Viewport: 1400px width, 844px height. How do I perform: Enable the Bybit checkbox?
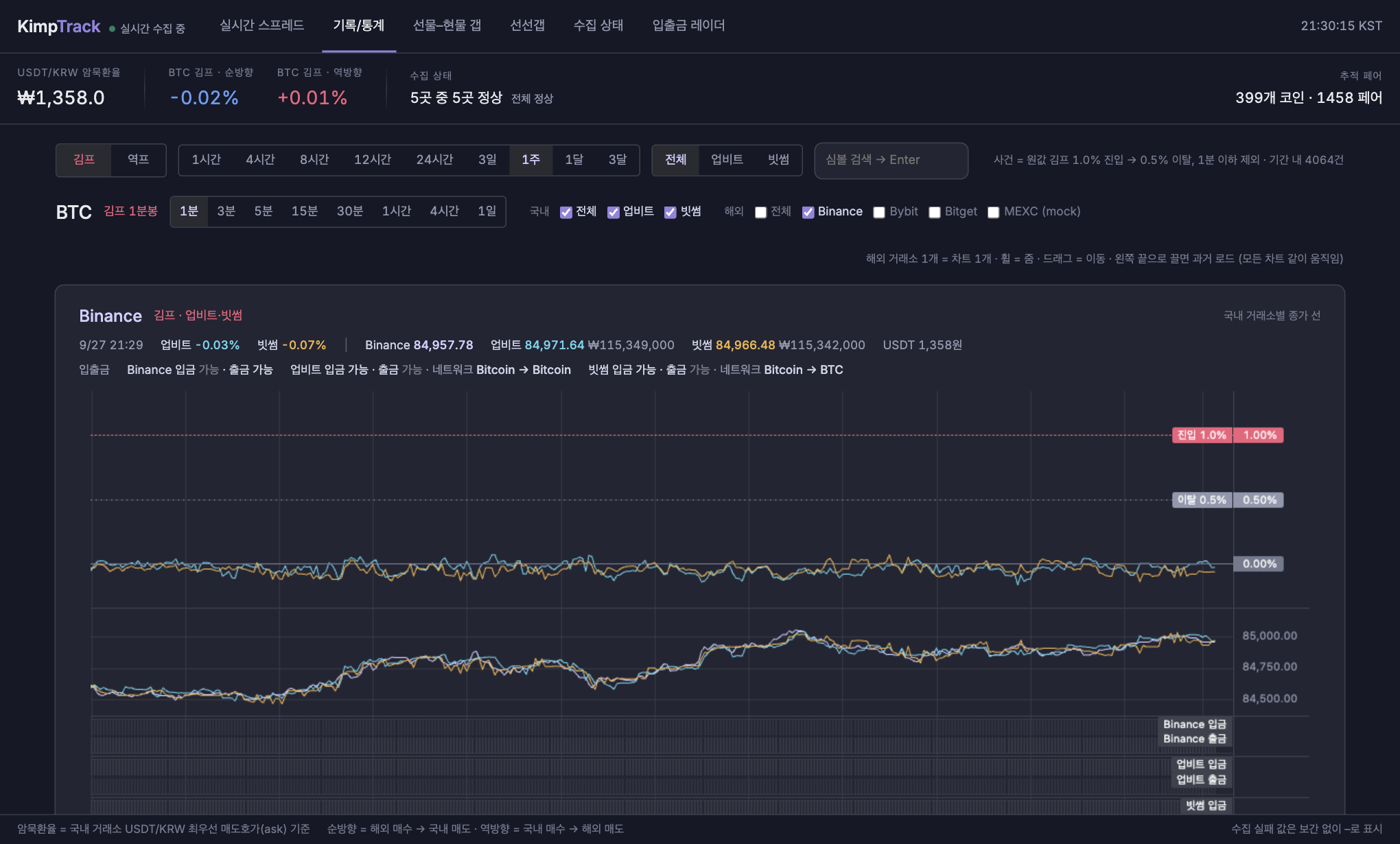pos(879,213)
